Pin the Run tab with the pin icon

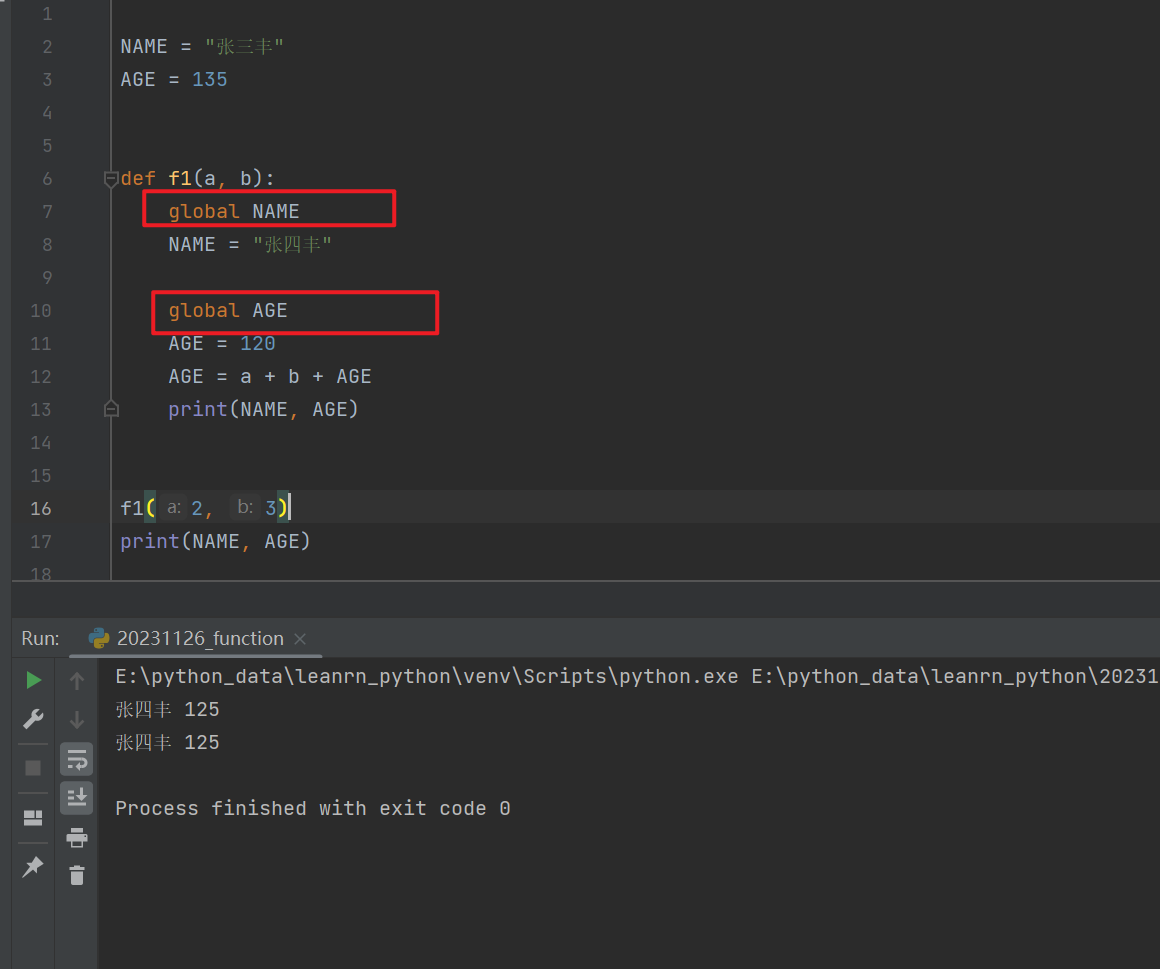point(33,866)
